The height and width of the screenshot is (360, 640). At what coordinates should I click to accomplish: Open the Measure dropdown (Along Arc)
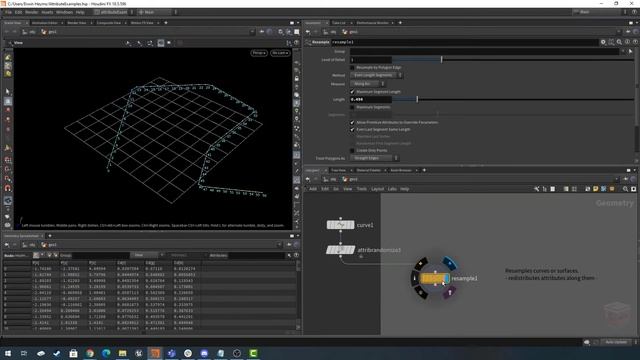point(368,84)
